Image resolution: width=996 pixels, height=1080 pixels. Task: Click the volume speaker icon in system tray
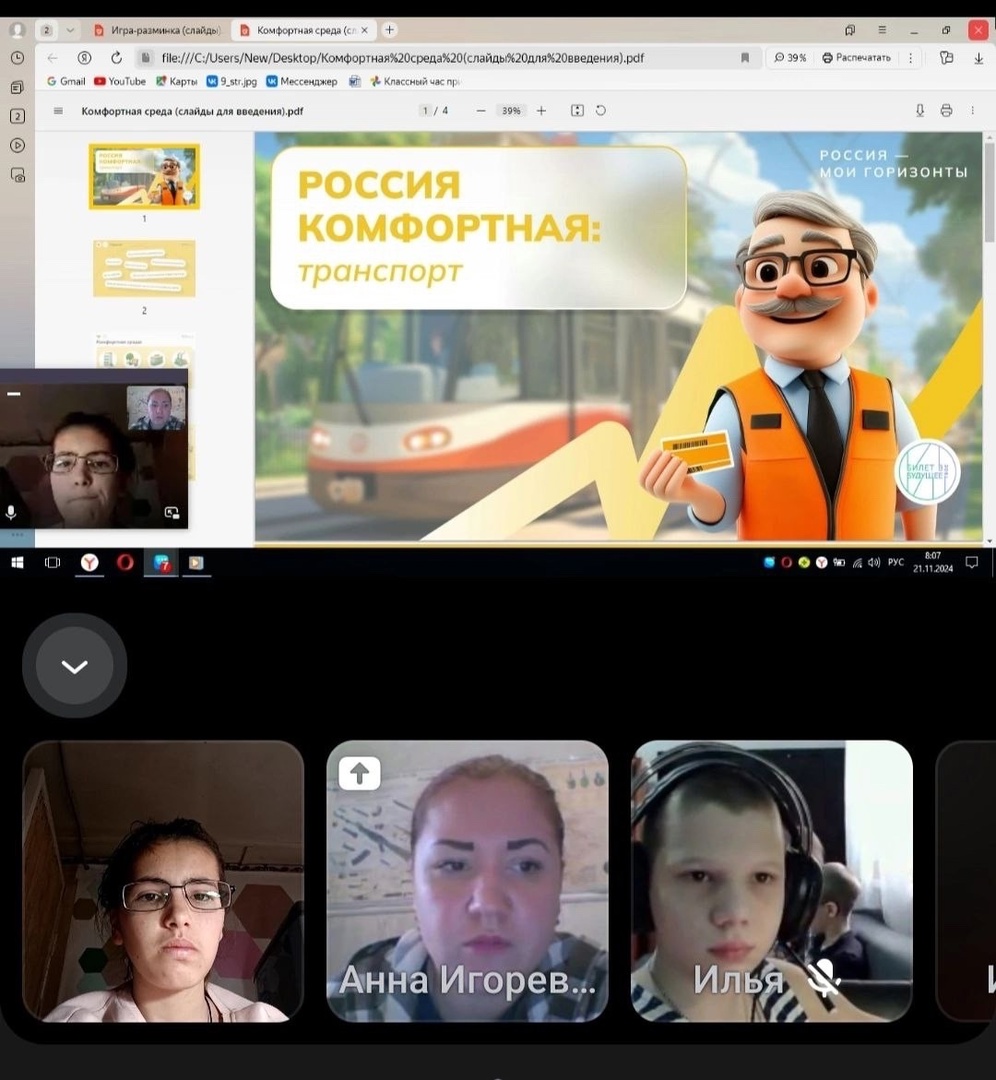click(874, 563)
